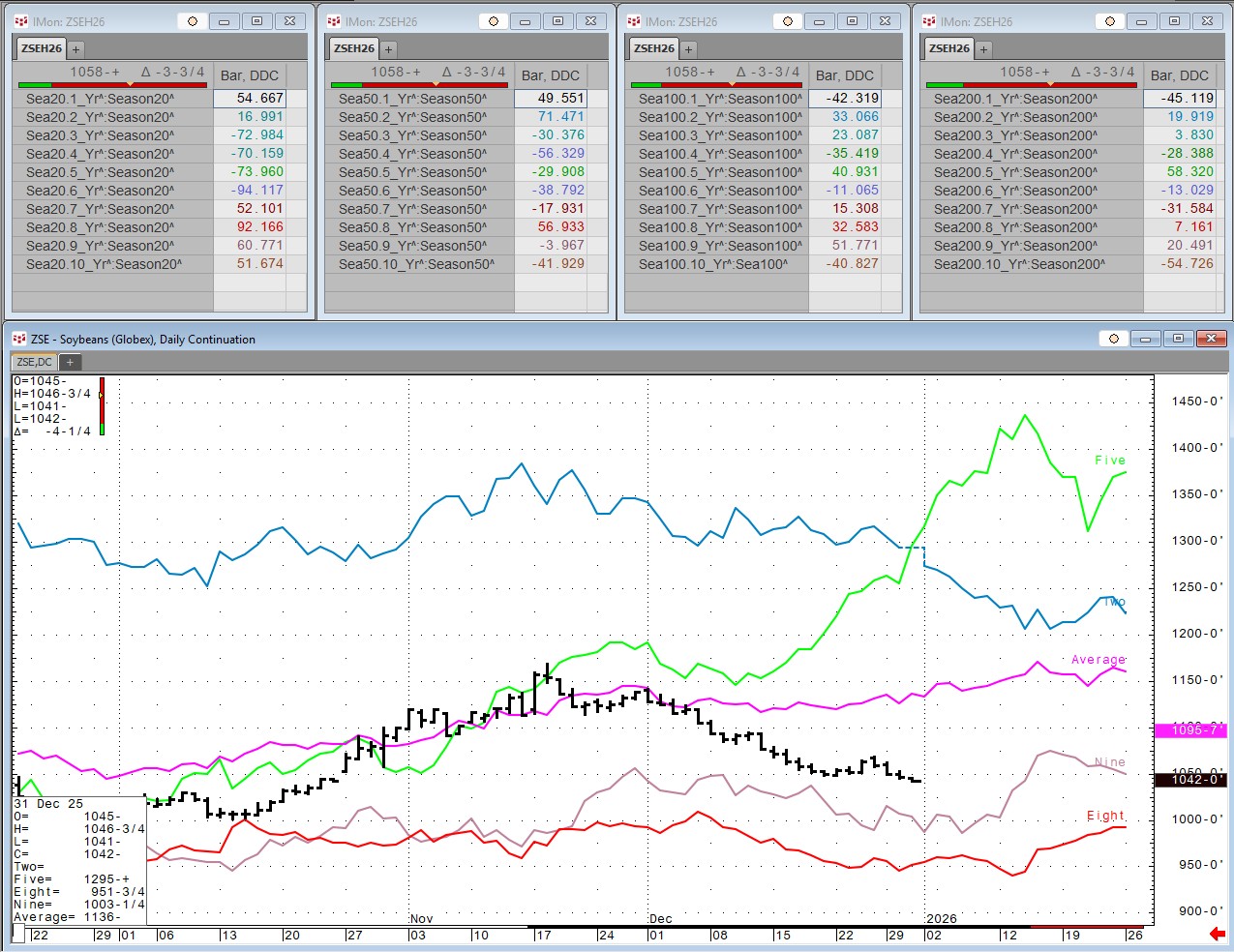Add a tab in the Season200 monitor window

coord(983,48)
